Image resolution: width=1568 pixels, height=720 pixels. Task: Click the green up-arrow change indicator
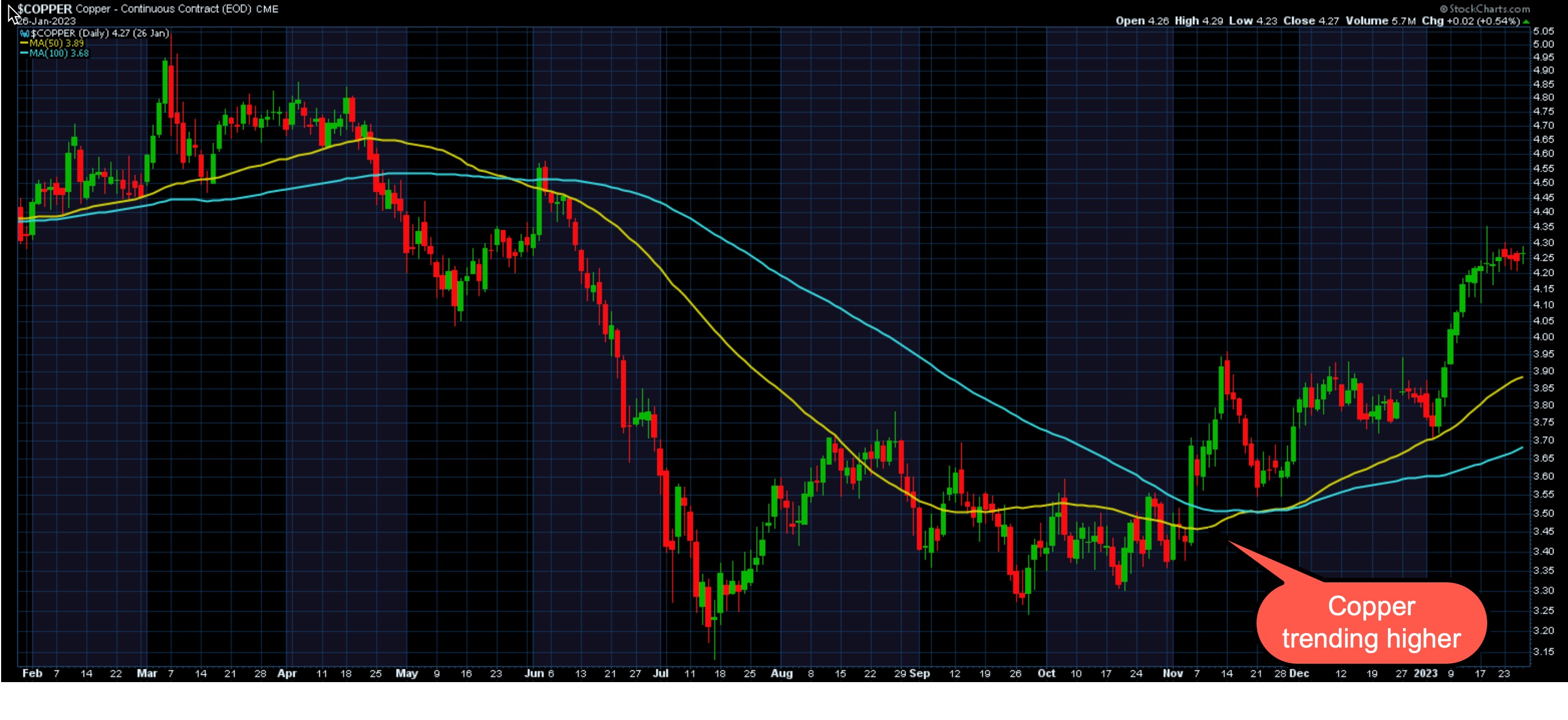1526,21
